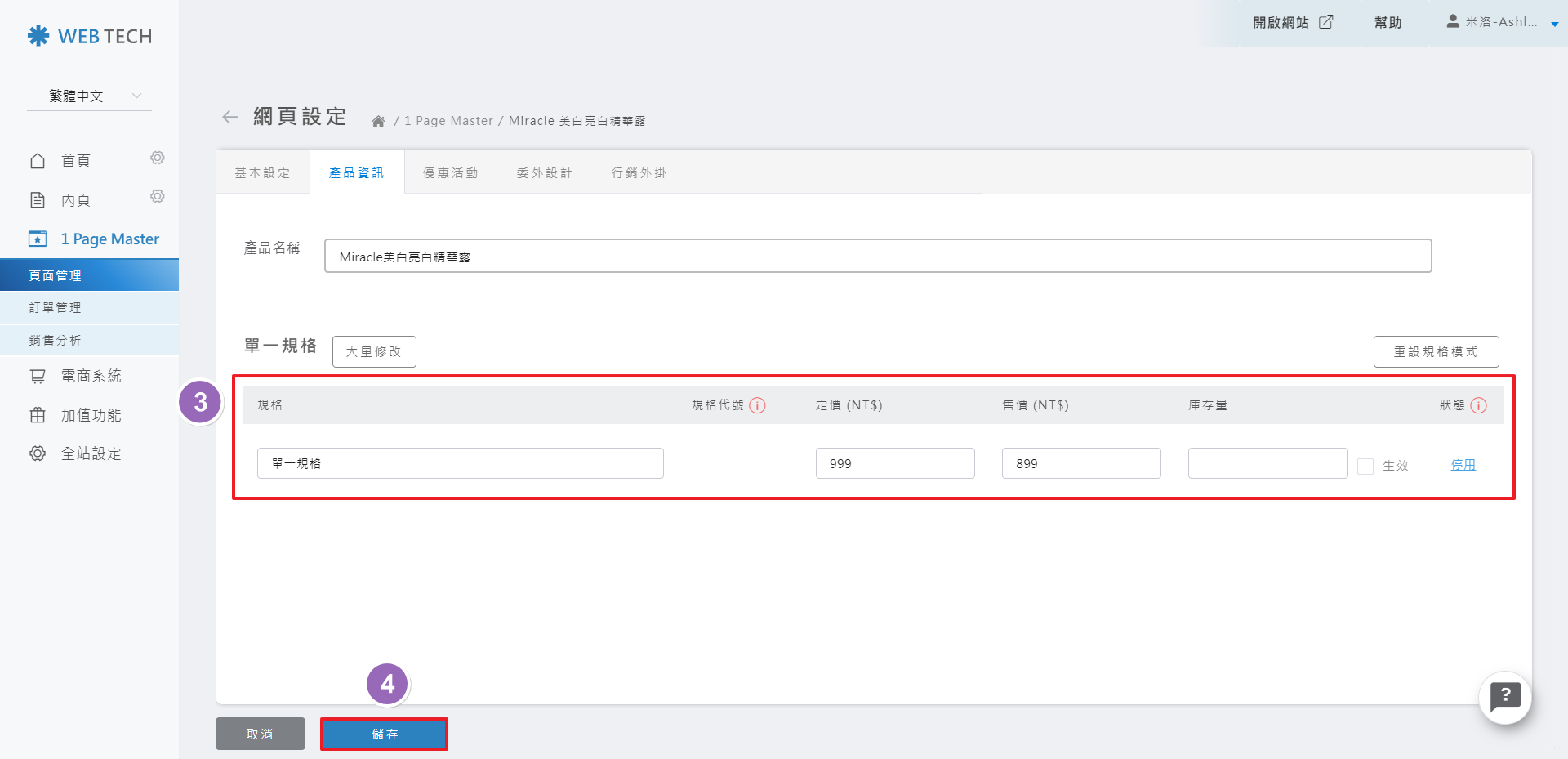Image resolution: width=1568 pixels, height=759 pixels.
Task: Toggle the 生效 checkbox
Action: [x=1365, y=466]
